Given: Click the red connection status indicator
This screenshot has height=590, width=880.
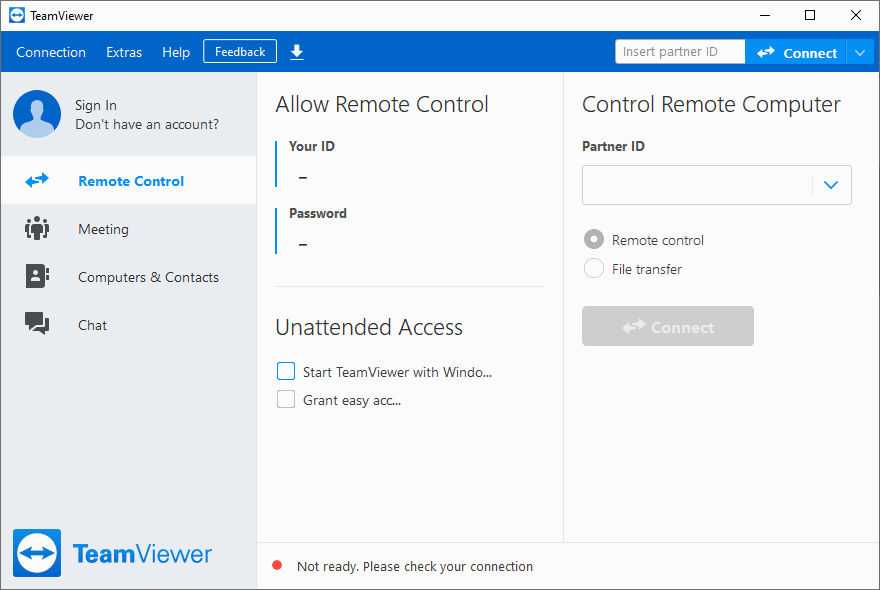Looking at the screenshot, I should click(277, 565).
